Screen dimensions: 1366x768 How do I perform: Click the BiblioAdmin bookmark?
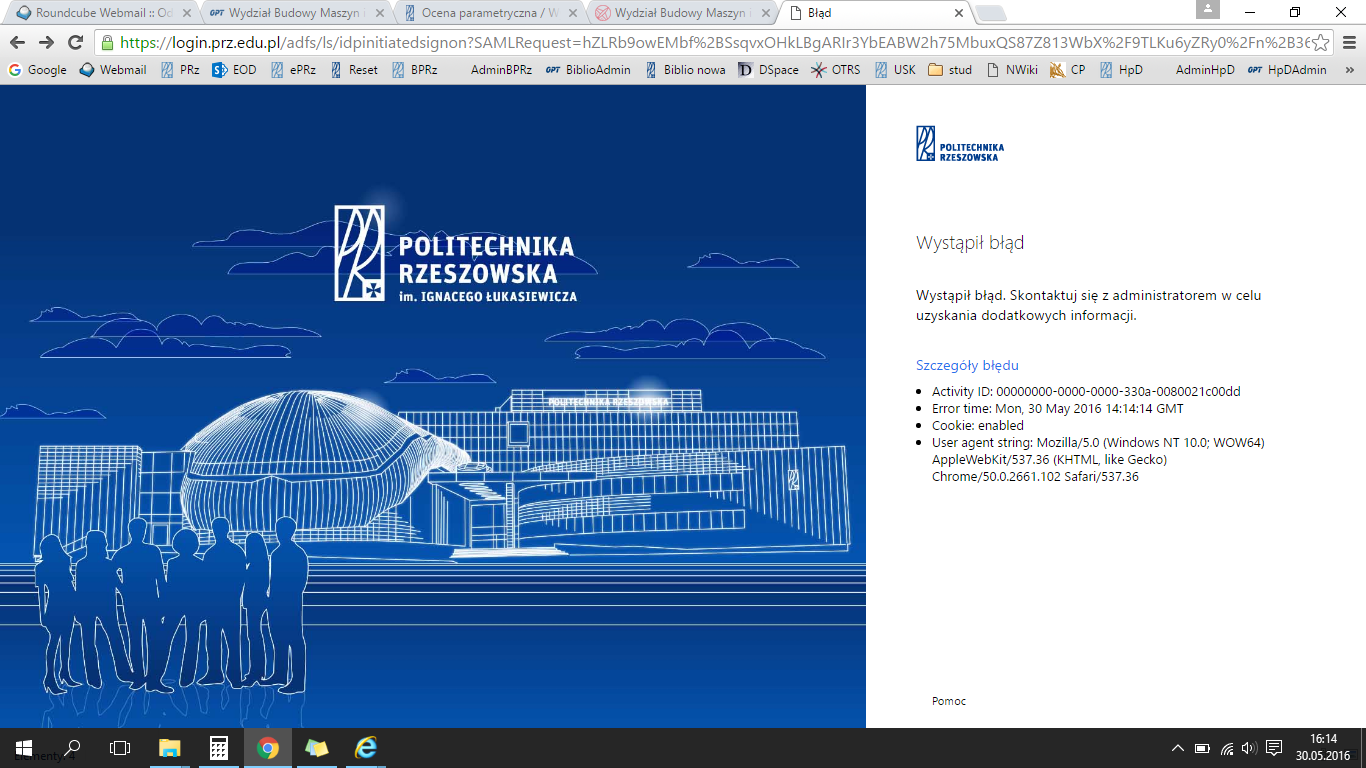588,70
